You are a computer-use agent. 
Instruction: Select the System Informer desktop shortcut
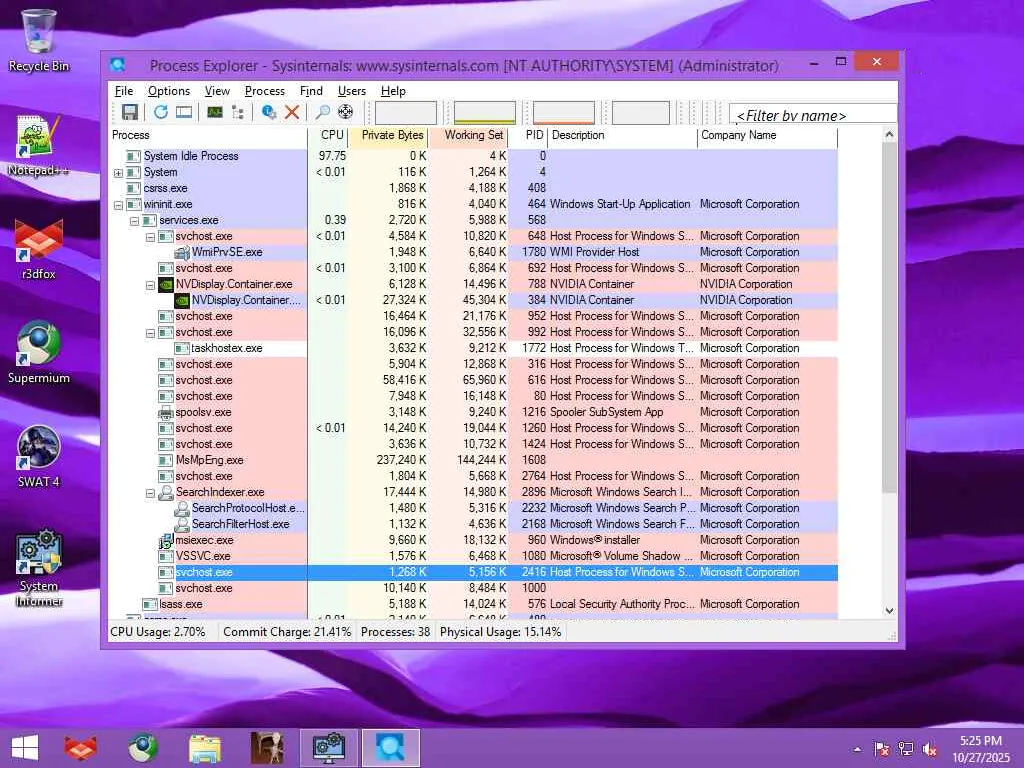[x=39, y=568]
